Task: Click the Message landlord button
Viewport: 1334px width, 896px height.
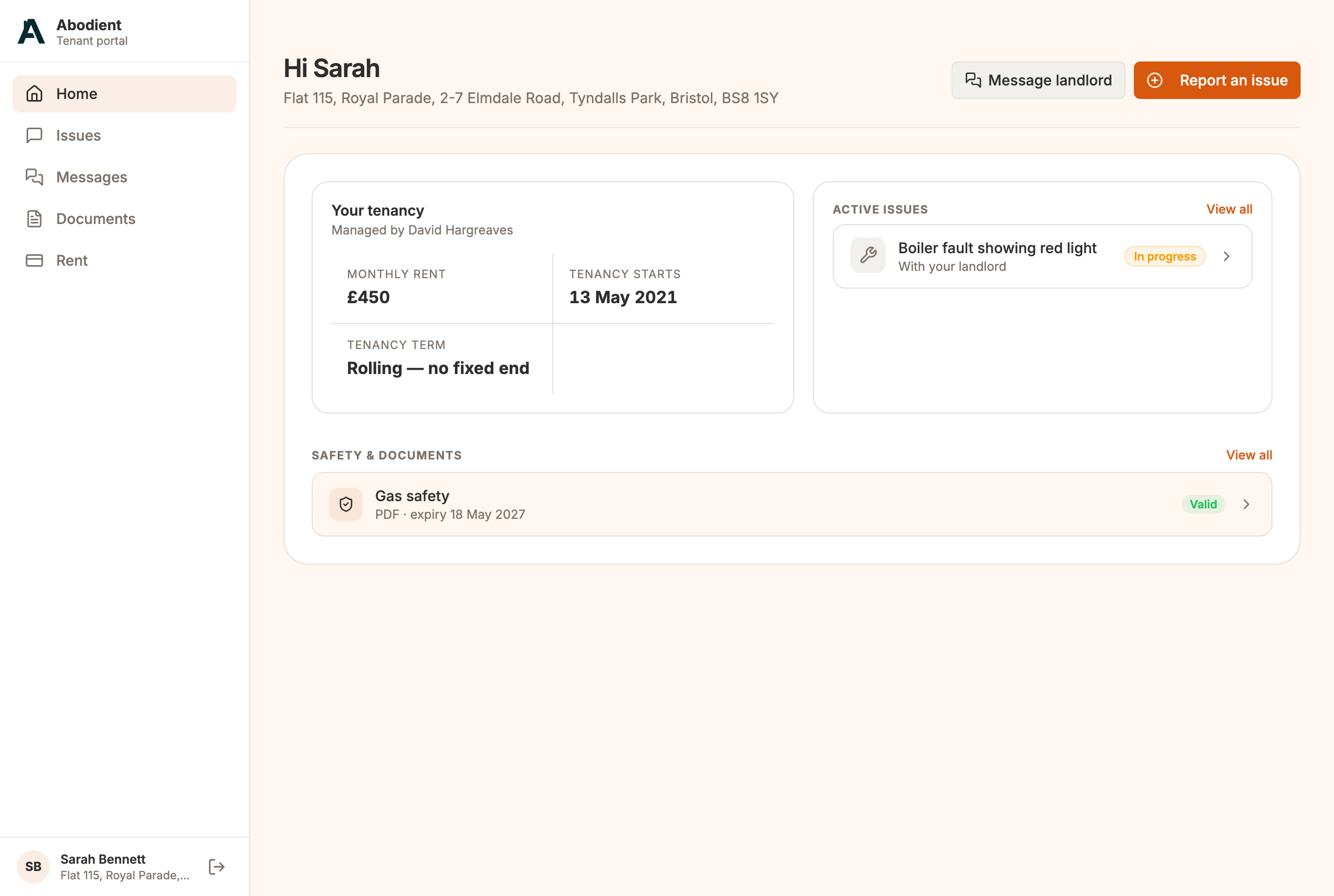Action: [1038, 80]
